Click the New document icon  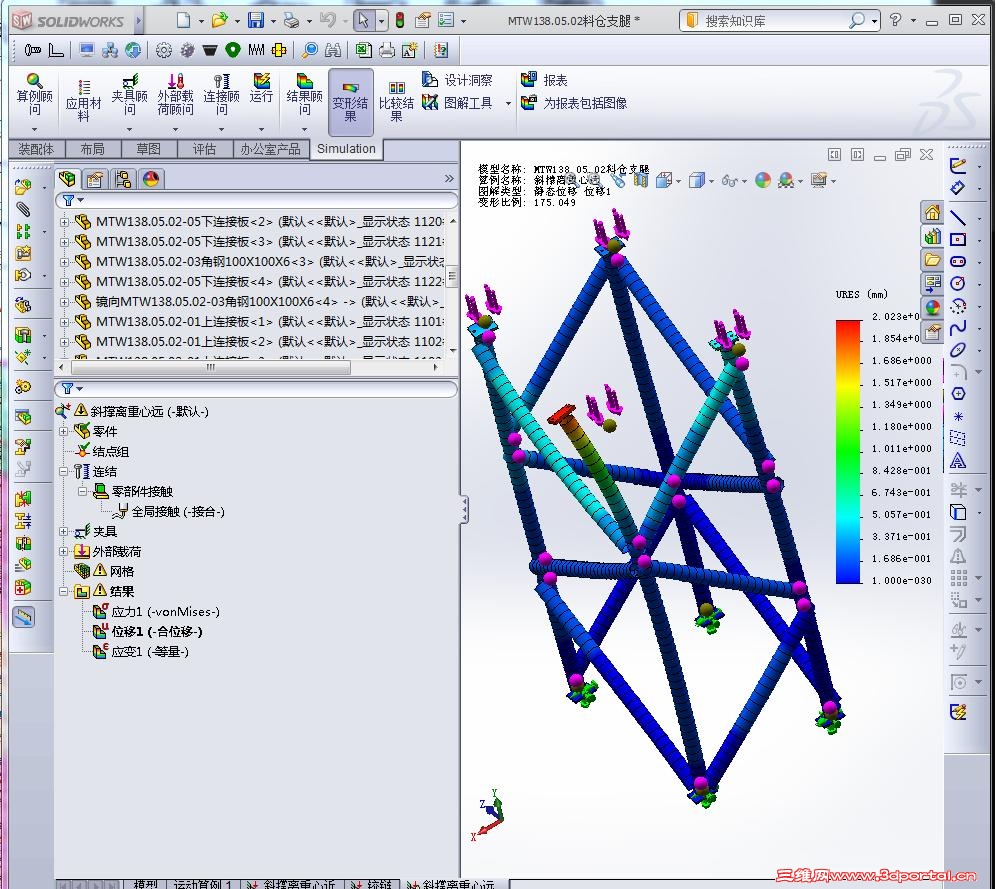[x=184, y=20]
